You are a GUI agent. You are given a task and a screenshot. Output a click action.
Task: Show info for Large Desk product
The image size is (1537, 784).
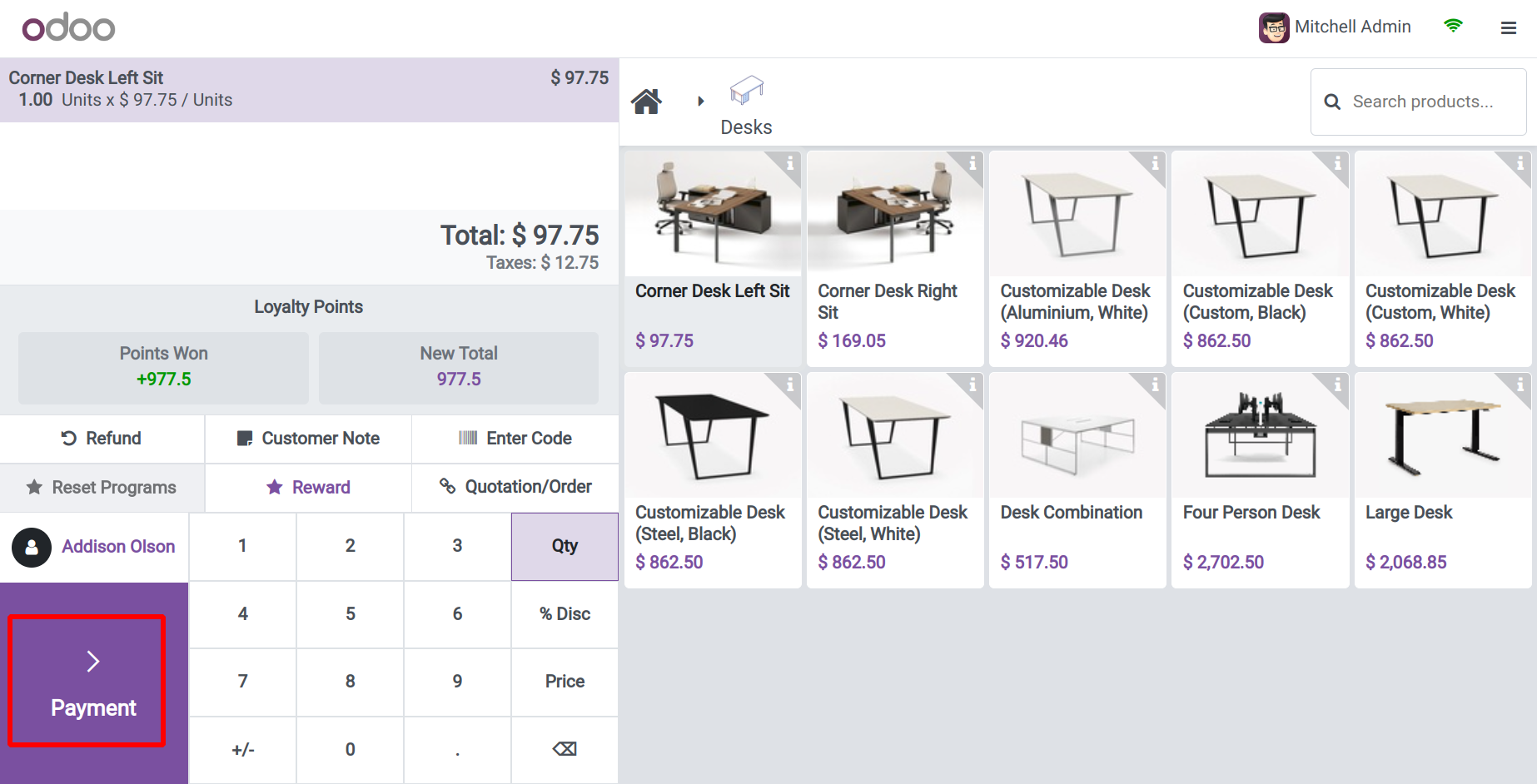click(x=1520, y=385)
